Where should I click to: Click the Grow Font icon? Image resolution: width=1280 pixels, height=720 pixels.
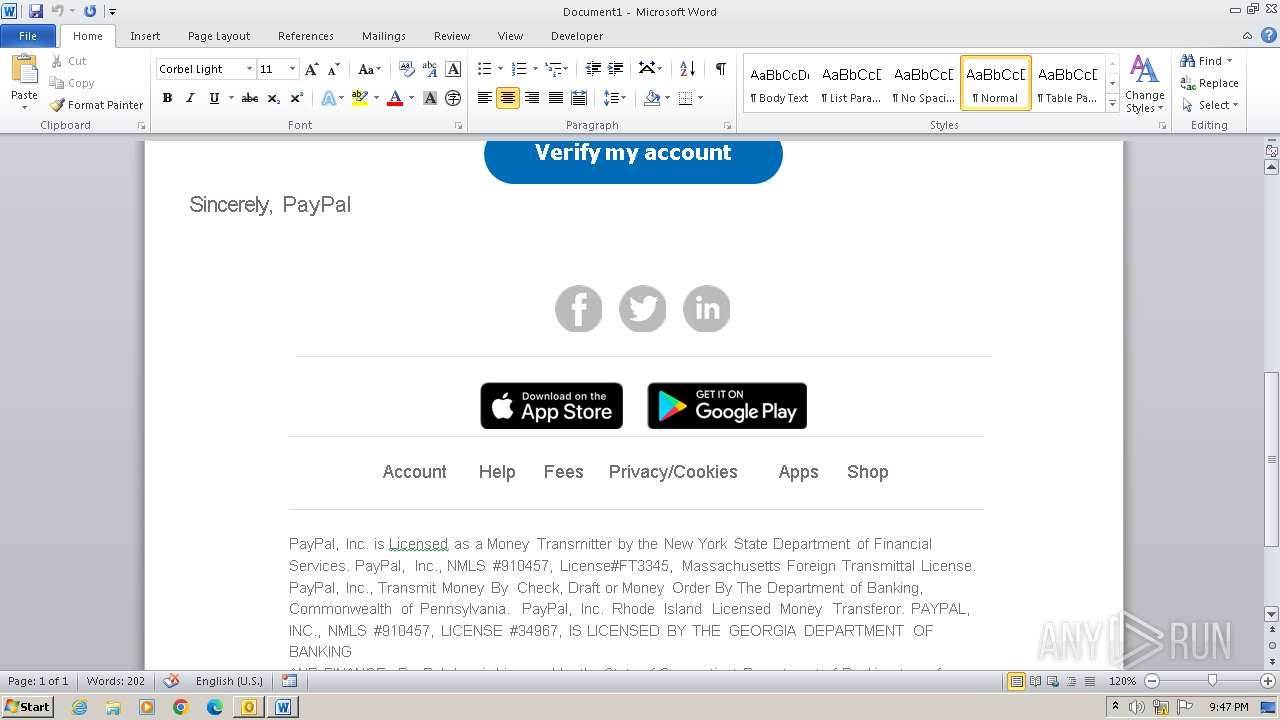click(312, 69)
